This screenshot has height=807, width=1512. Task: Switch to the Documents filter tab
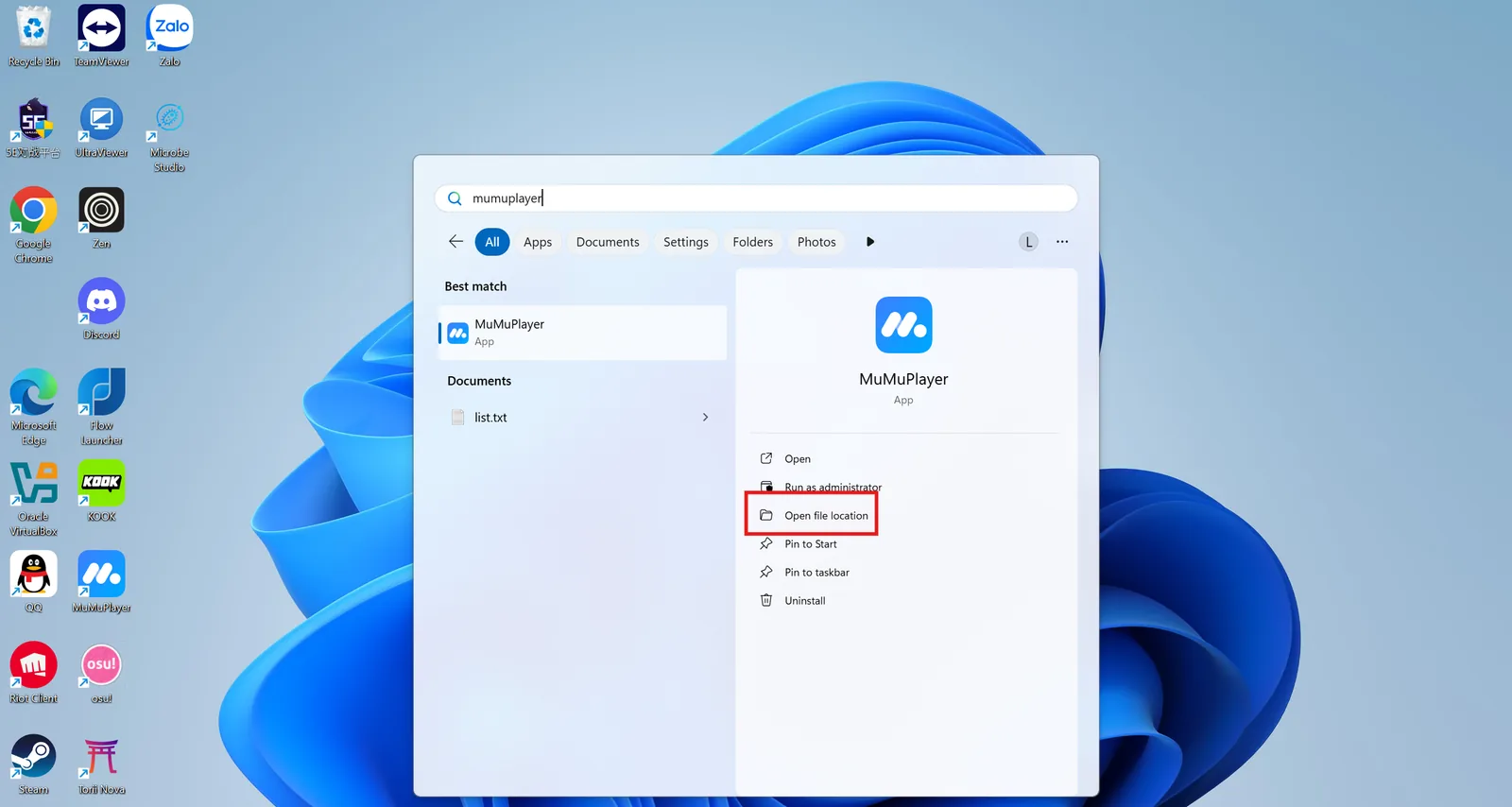[x=608, y=242]
